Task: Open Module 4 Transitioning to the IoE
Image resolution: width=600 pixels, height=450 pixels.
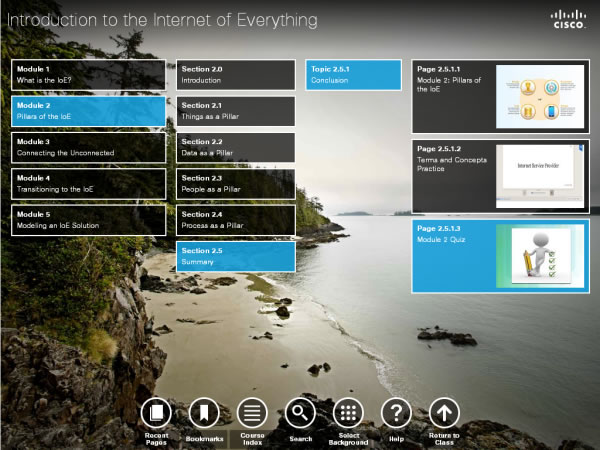Action: click(x=88, y=183)
